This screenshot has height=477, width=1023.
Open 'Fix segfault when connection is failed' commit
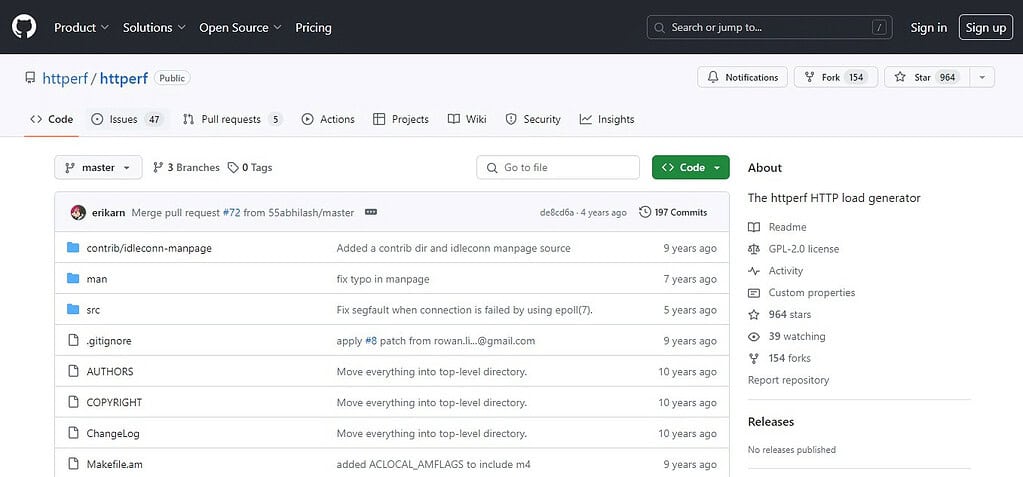465,310
